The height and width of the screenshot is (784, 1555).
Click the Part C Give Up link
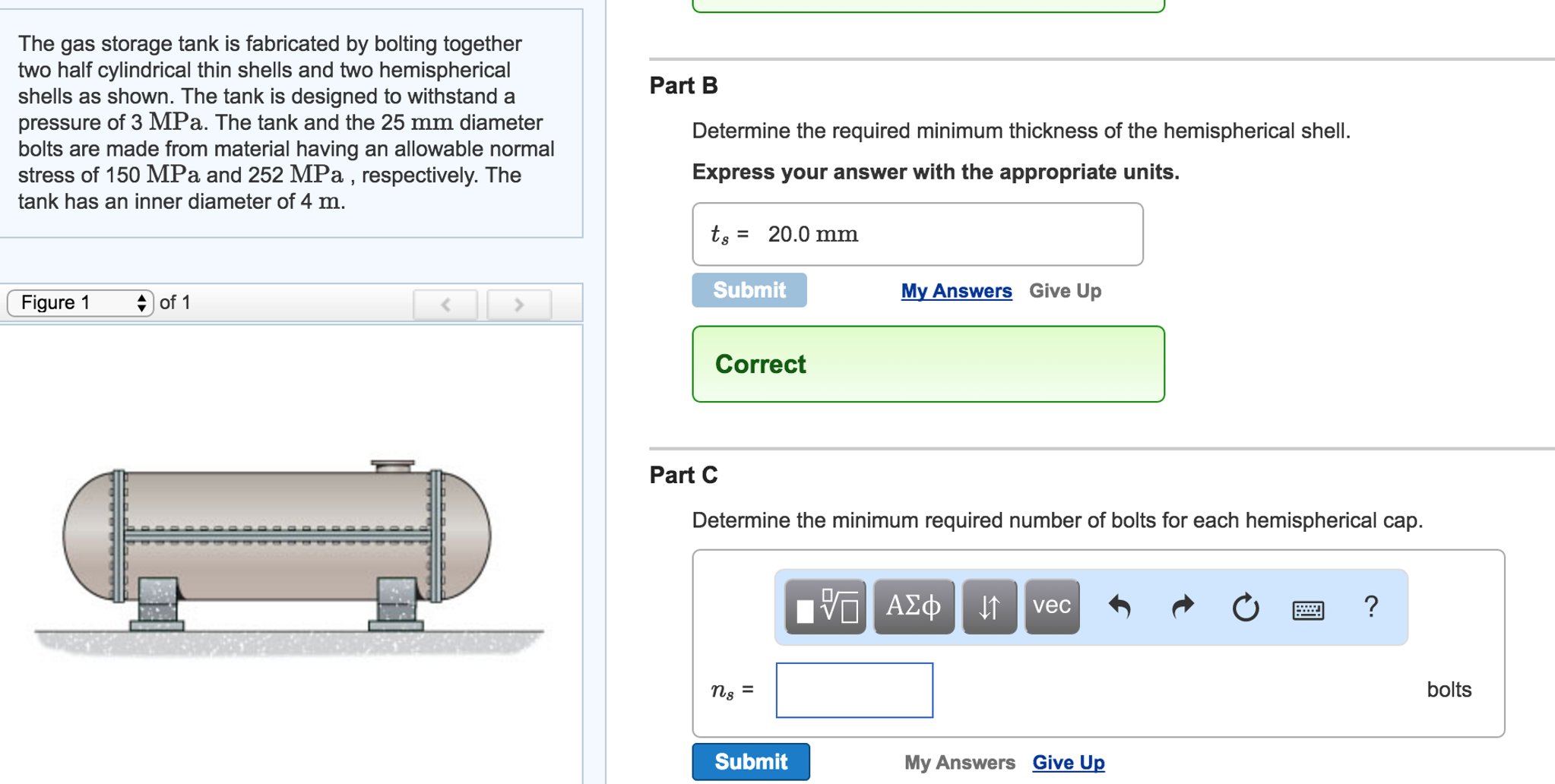1068,762
